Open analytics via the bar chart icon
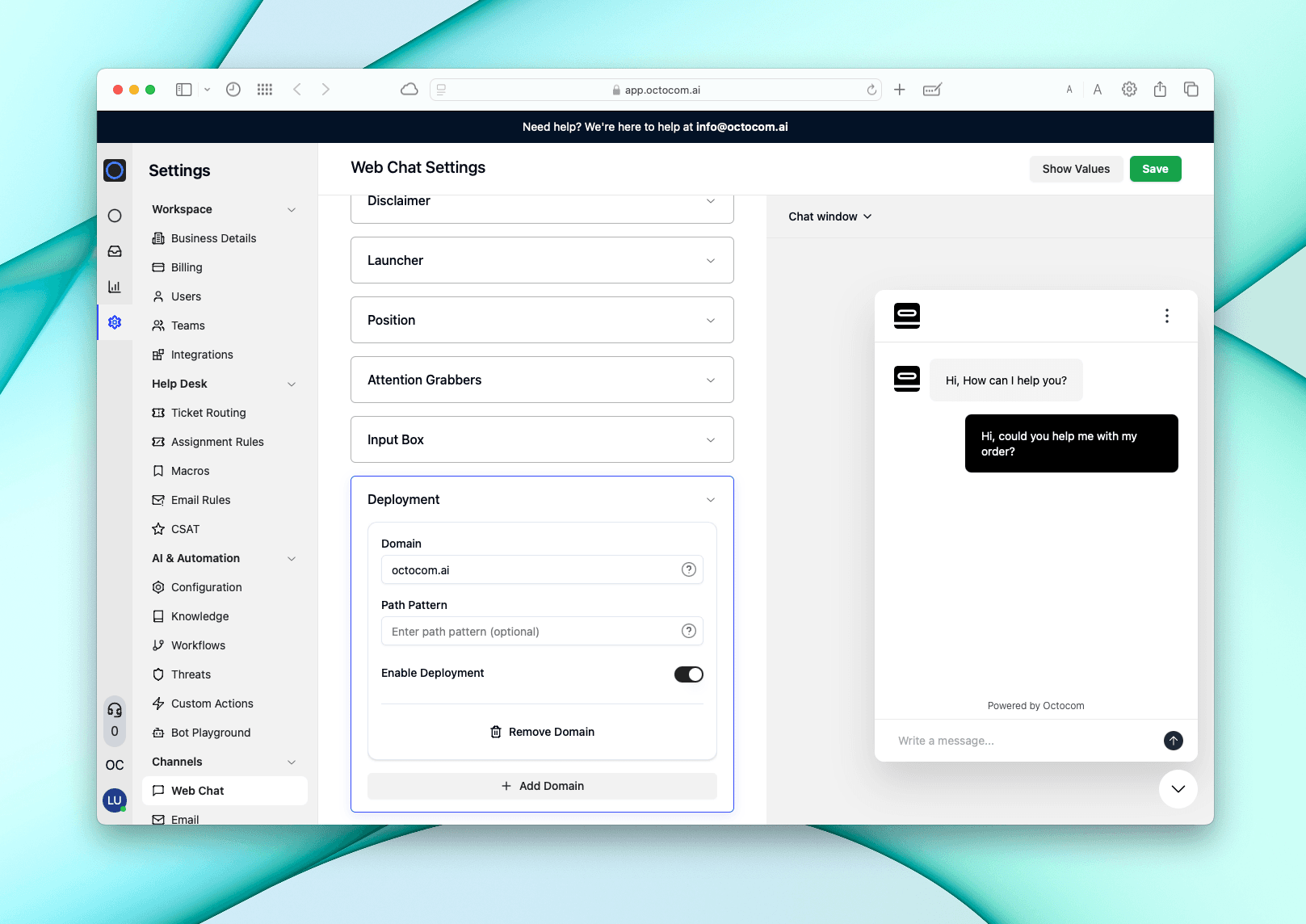This screenshot has width=1306, height=924. (x=115, y=287)
